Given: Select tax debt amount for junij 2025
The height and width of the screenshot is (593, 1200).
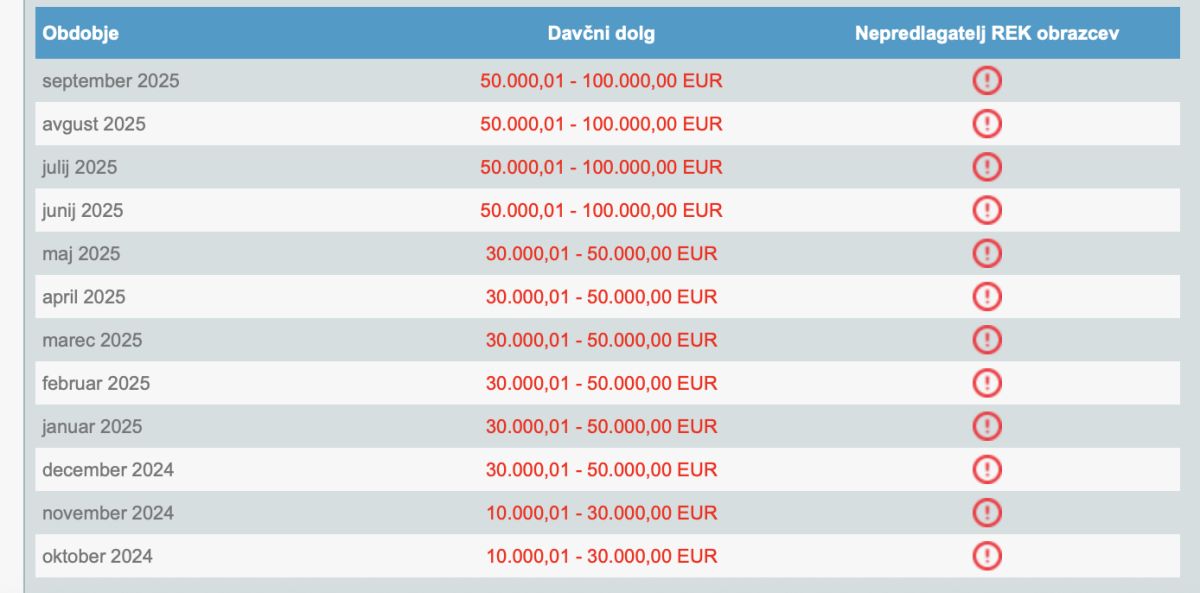Looking at the screenshot, I should 601,210.
